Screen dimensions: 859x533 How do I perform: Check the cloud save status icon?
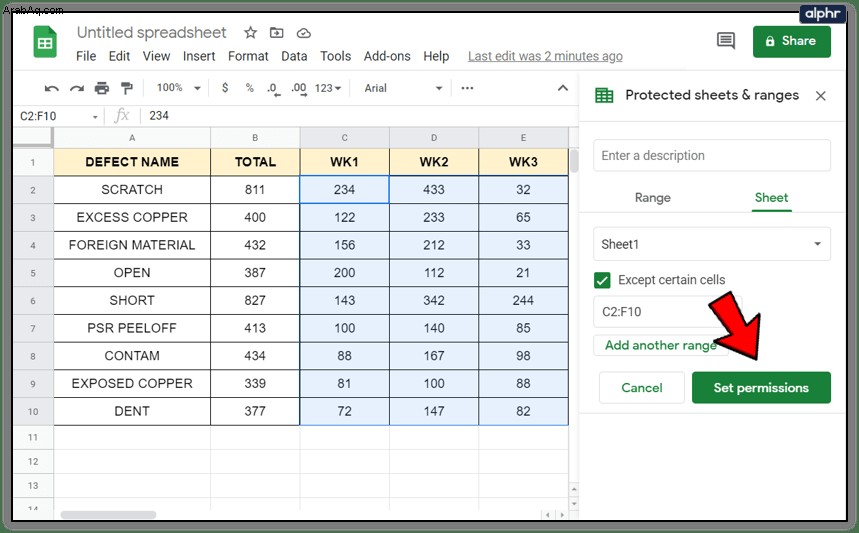pos(303,33)
